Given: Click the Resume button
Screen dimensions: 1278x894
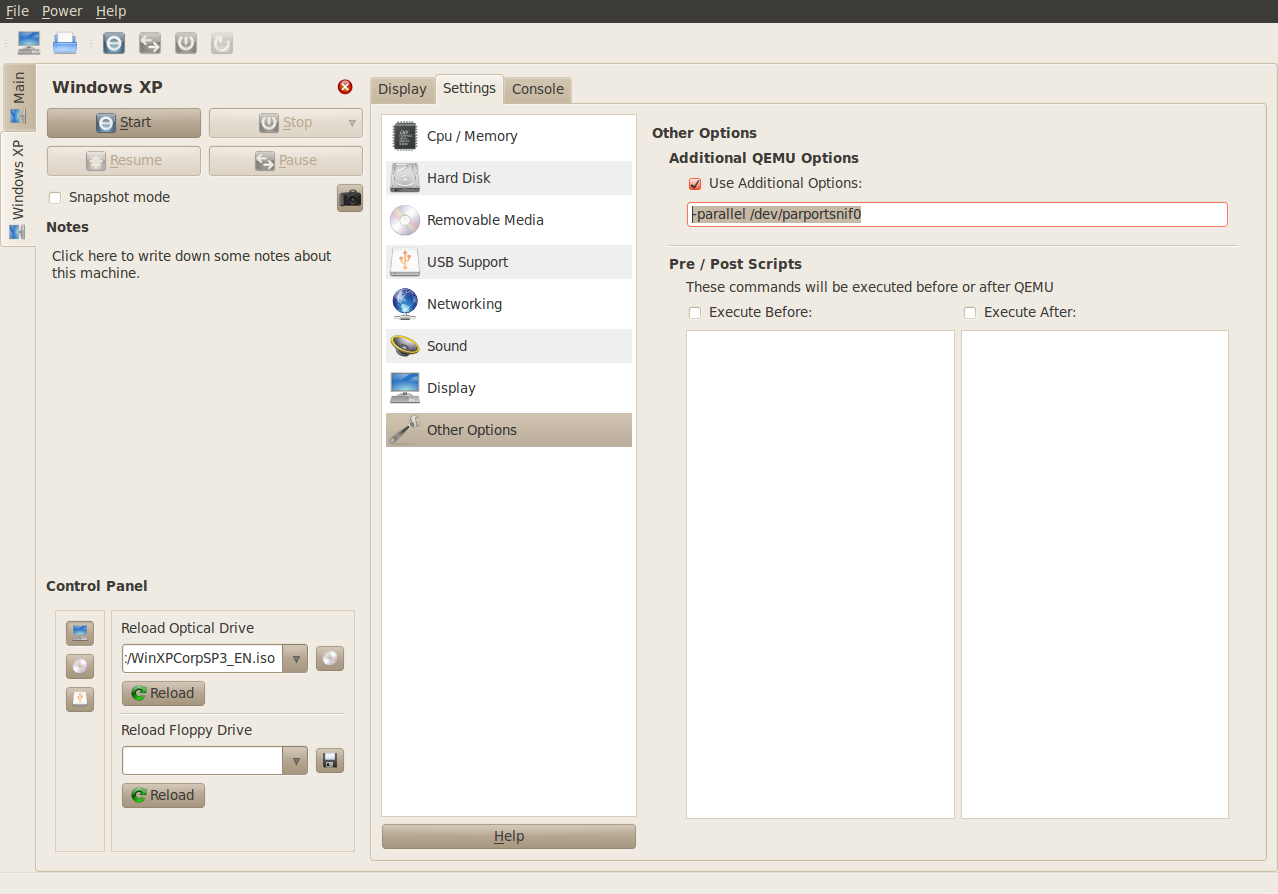Looking at the screenshot, I should pyautogui.click(x=124, y=161).
